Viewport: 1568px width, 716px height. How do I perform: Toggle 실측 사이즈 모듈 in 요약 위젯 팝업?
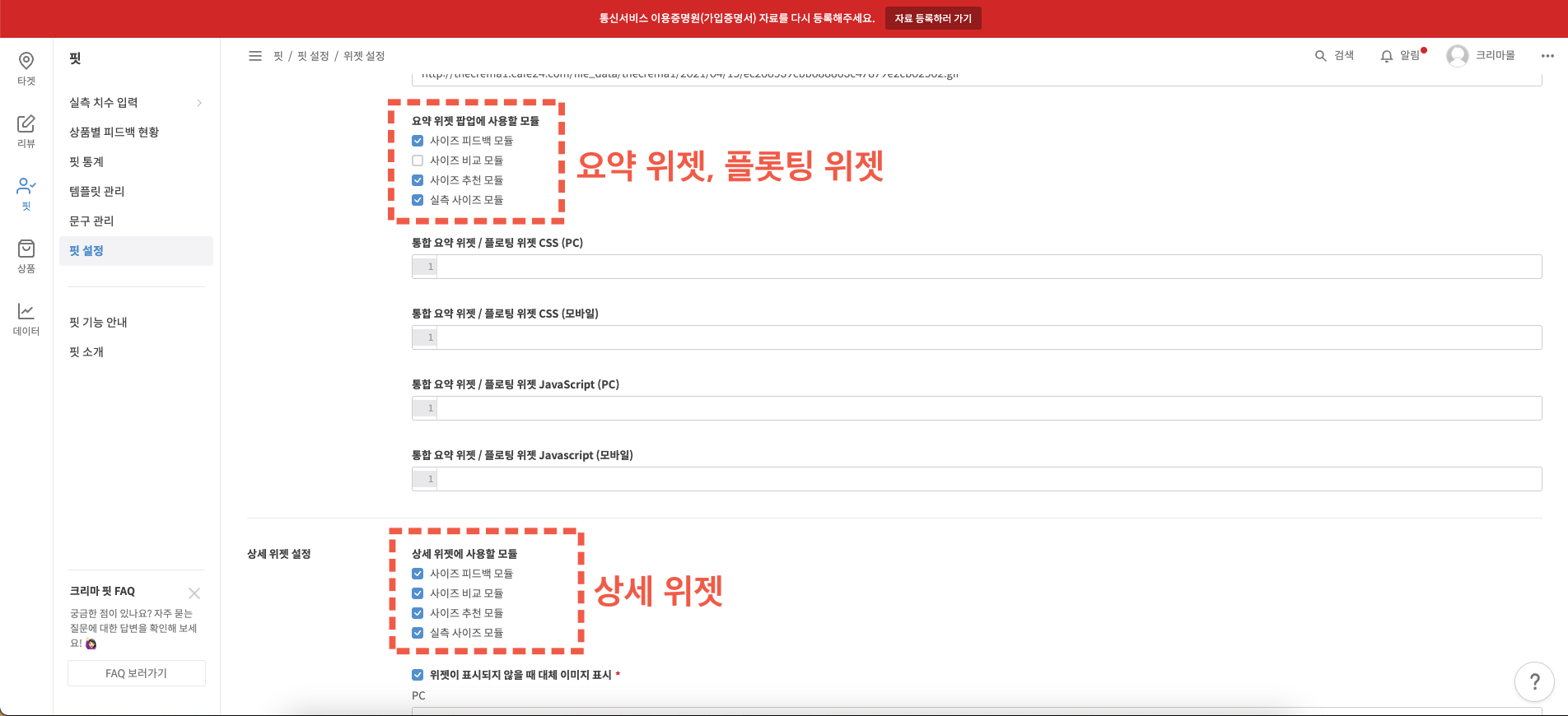tap(418, 200)
